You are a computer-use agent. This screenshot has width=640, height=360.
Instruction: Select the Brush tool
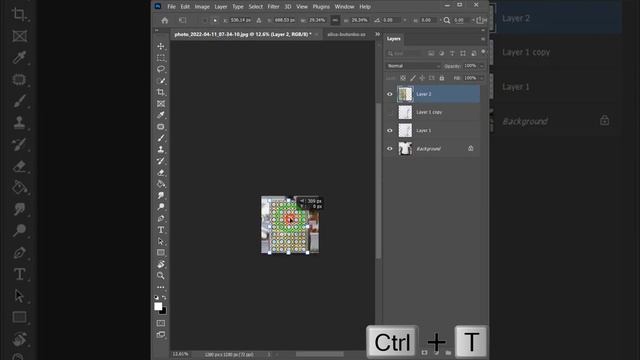coord(161,138)
